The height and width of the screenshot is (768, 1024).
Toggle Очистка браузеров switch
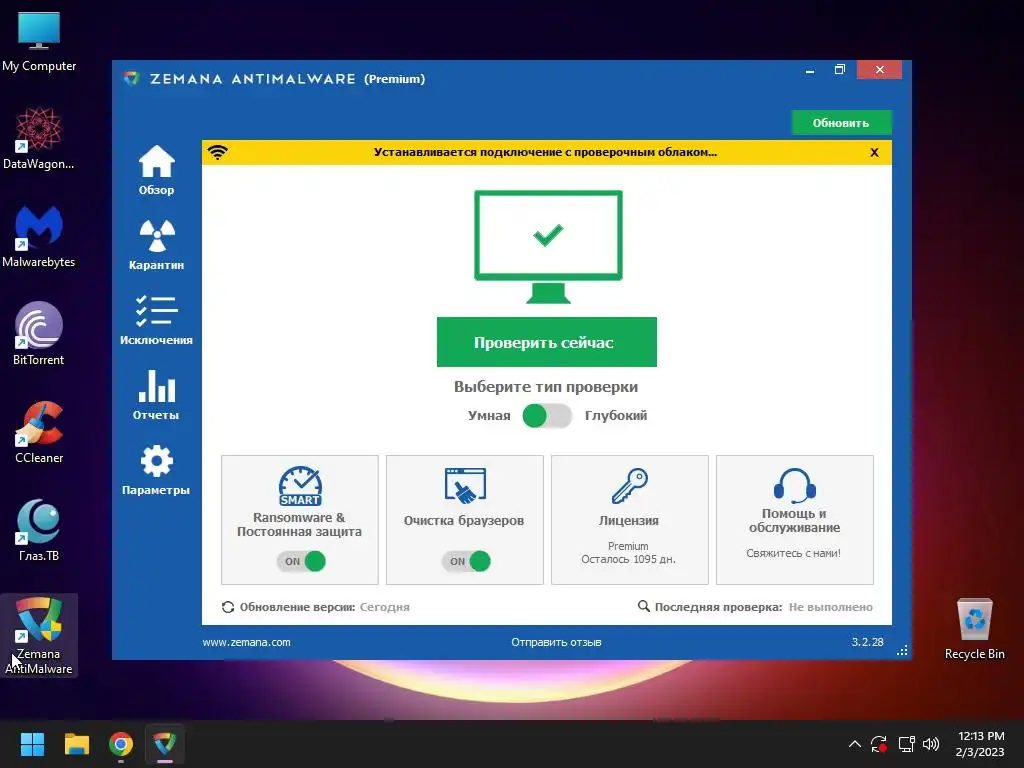(x=466, y=561)
